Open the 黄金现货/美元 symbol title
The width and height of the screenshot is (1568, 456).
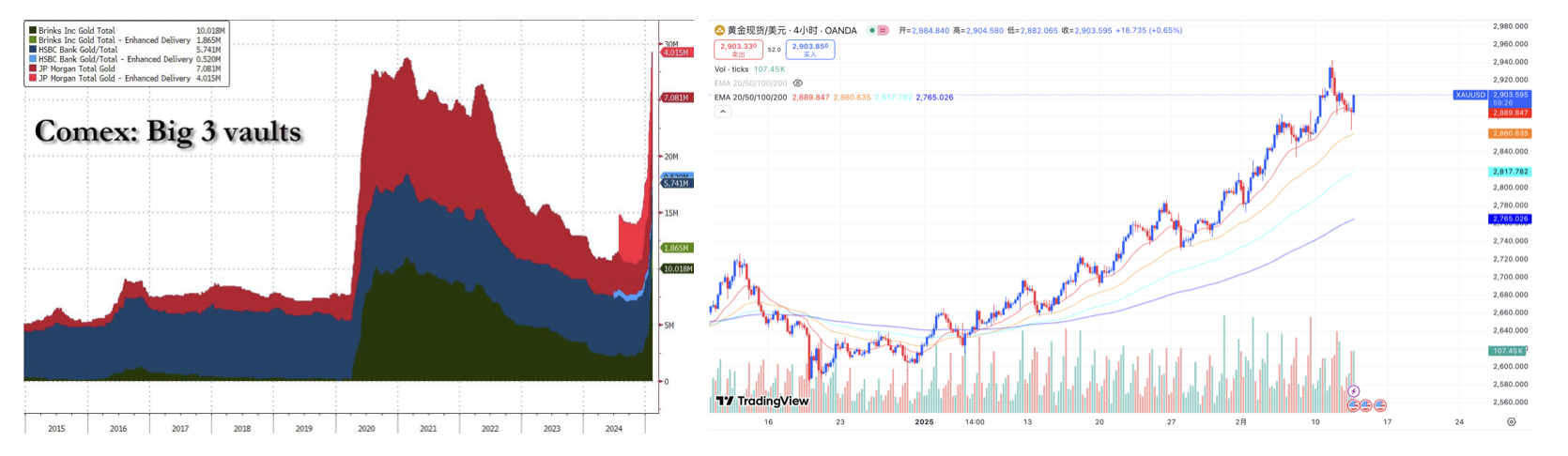[792, 31]
